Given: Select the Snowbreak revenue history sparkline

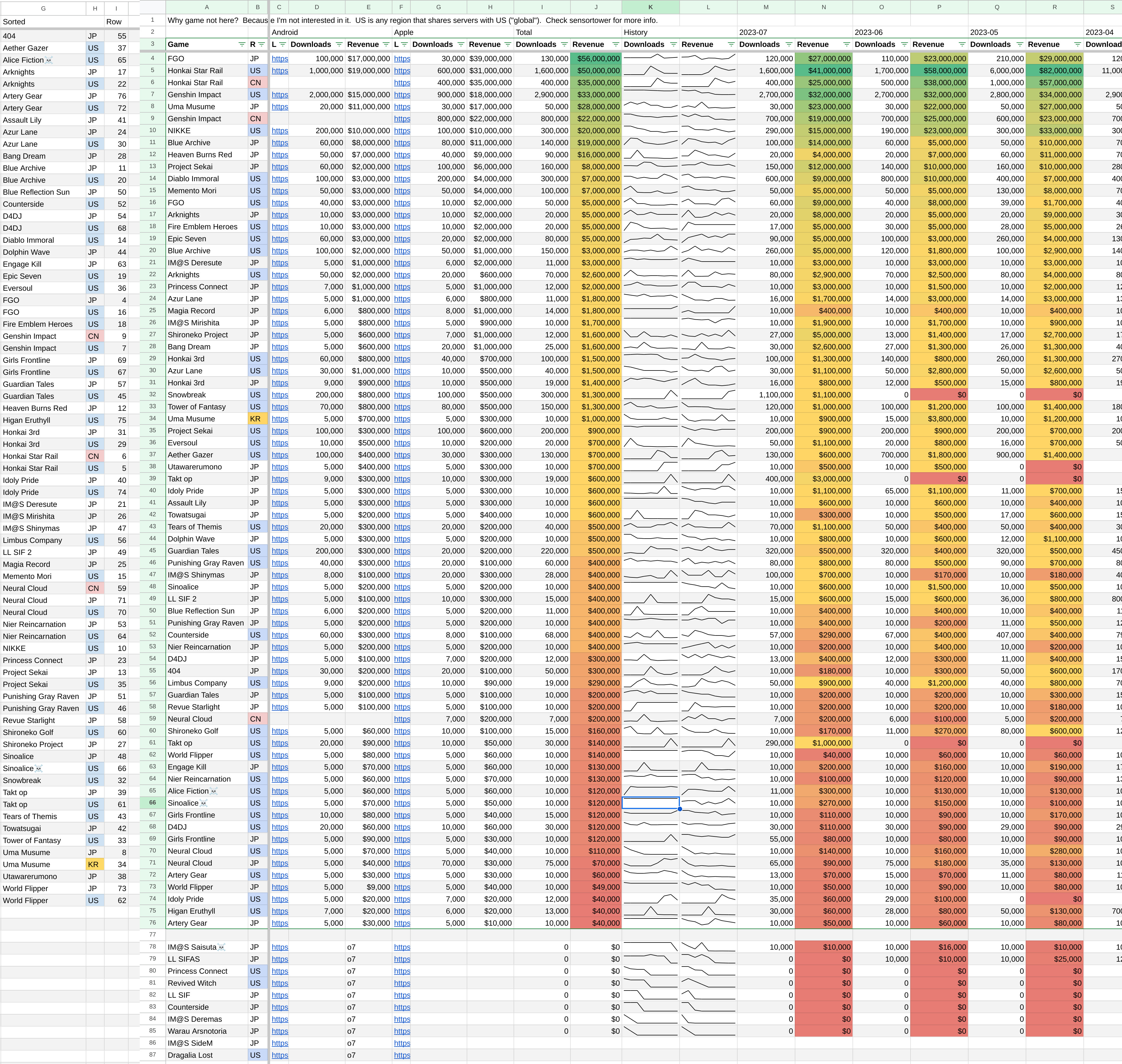Looking at the screenshot, I should click(x=708, y=395).
